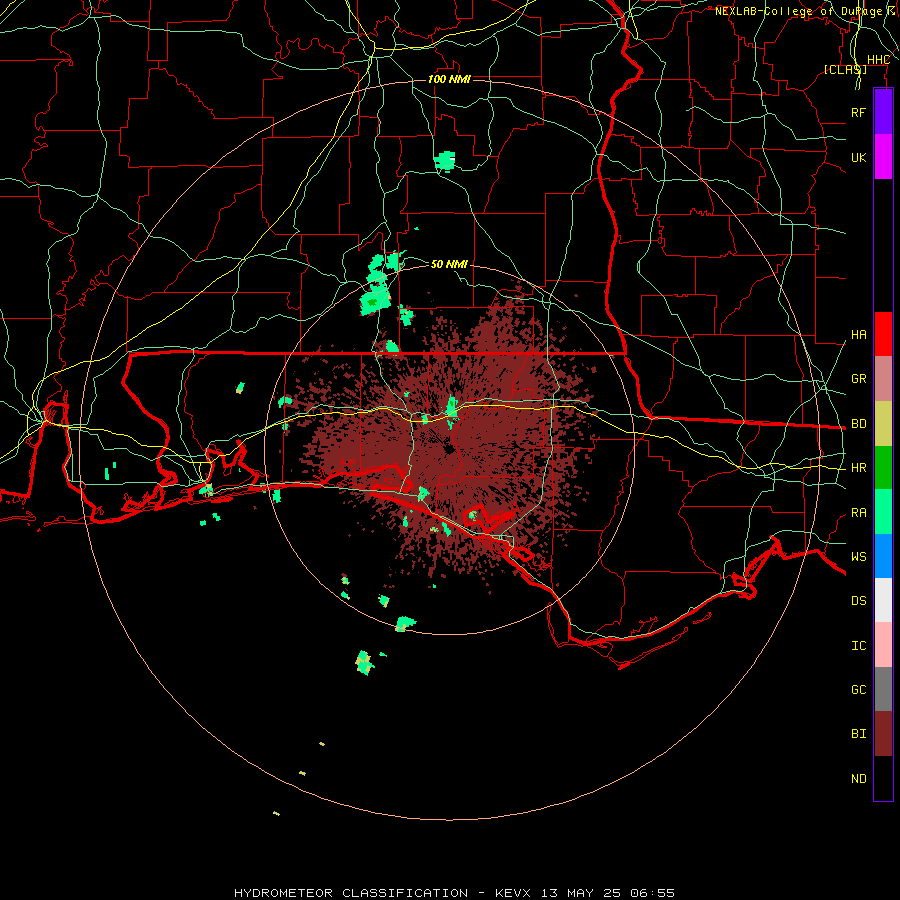900x900 pixels.
Task: Select the BD yellow legend swatch
Action: coord(883,424)
